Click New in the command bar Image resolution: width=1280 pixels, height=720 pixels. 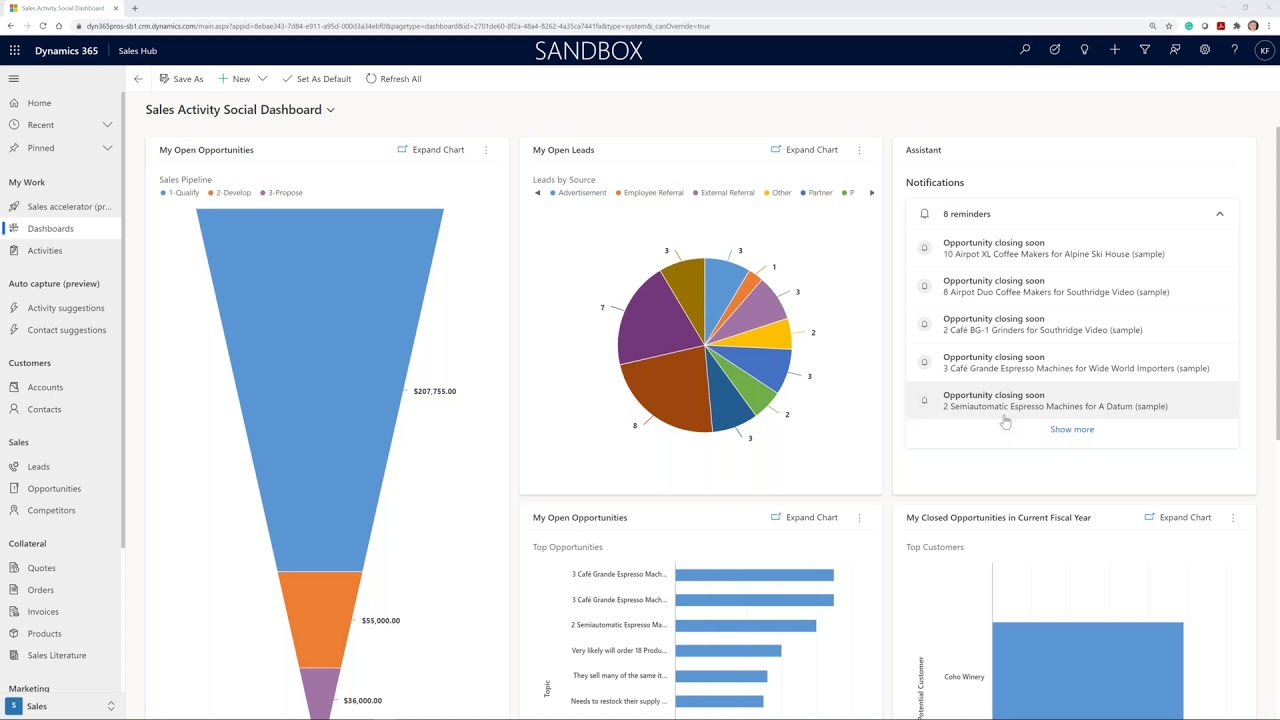coord(234,79)
